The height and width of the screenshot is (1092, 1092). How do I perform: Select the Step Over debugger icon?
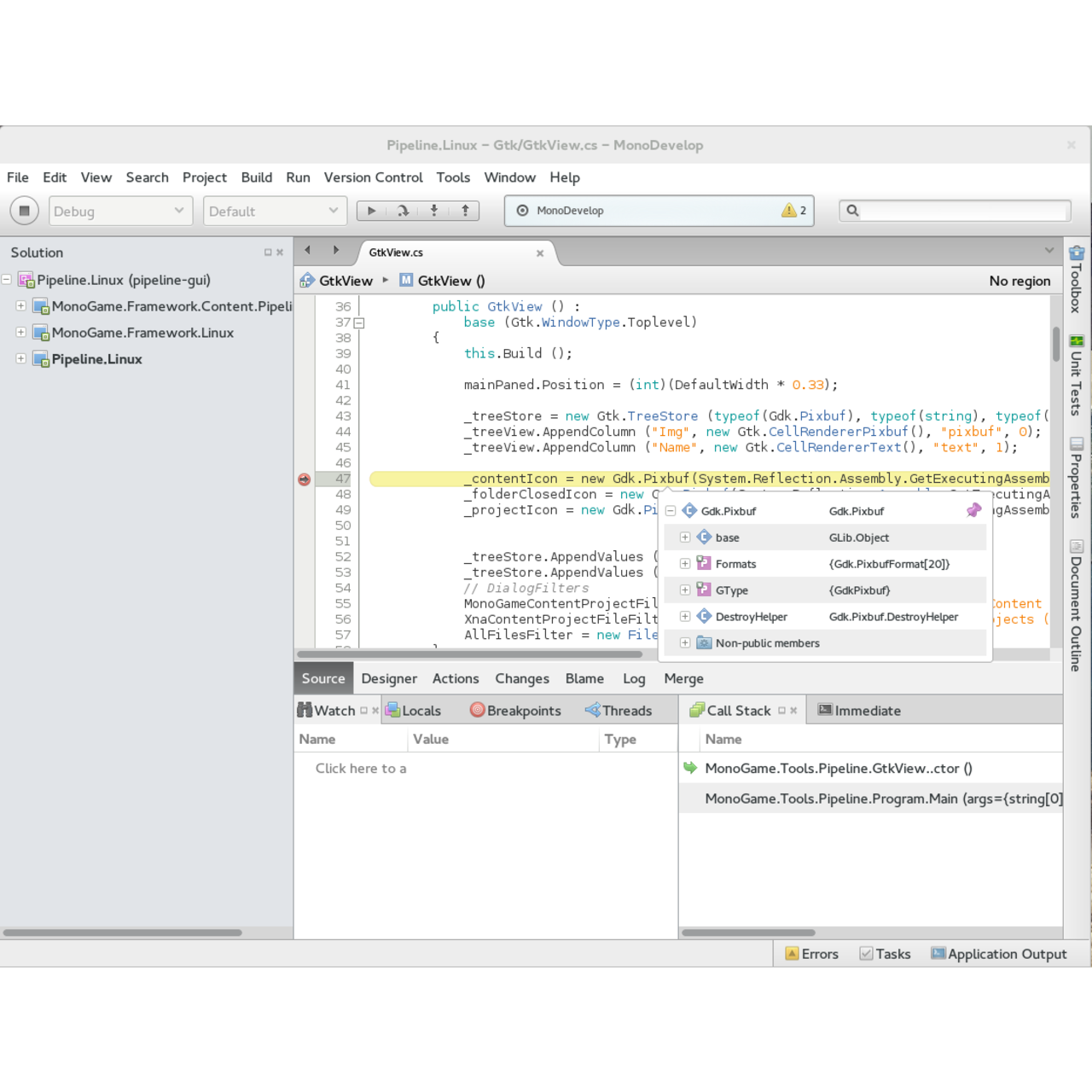402,210
